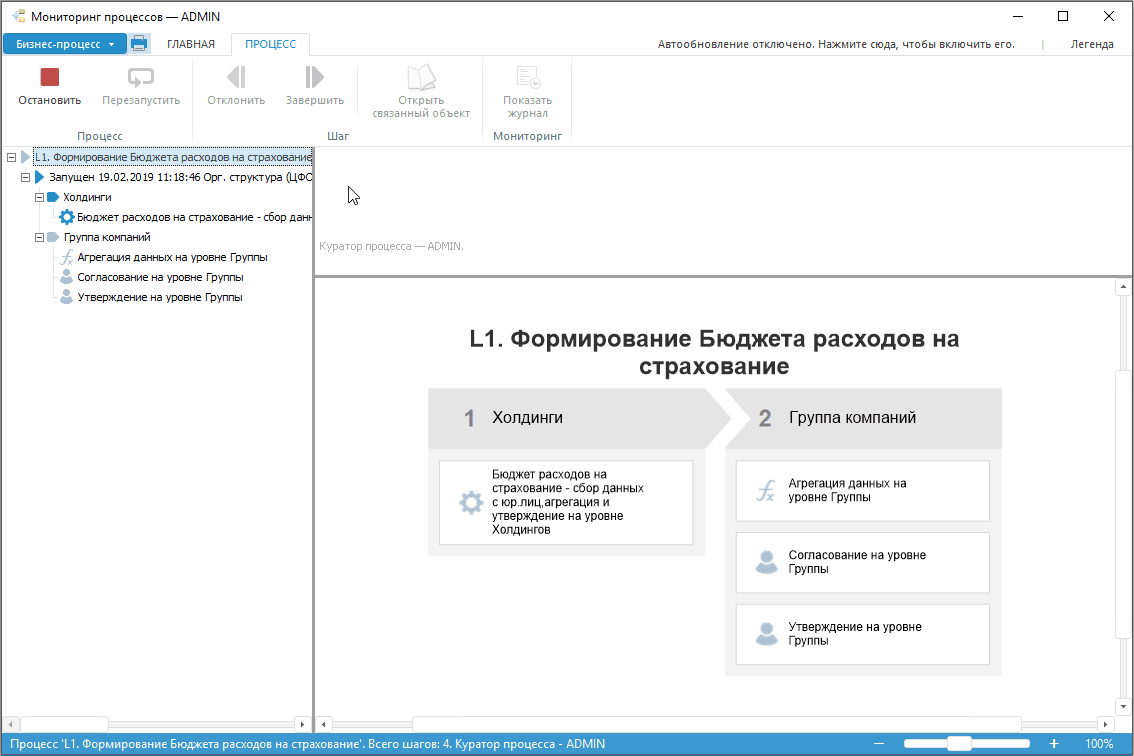Click the printer icon in title ribbon
Viewport: 1134px width, 756px height.
(139, 44)
